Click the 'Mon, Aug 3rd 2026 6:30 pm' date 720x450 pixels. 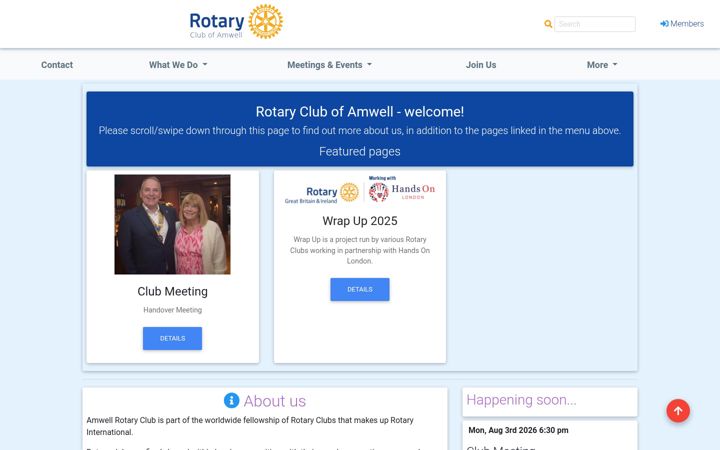tap(518, 430)
